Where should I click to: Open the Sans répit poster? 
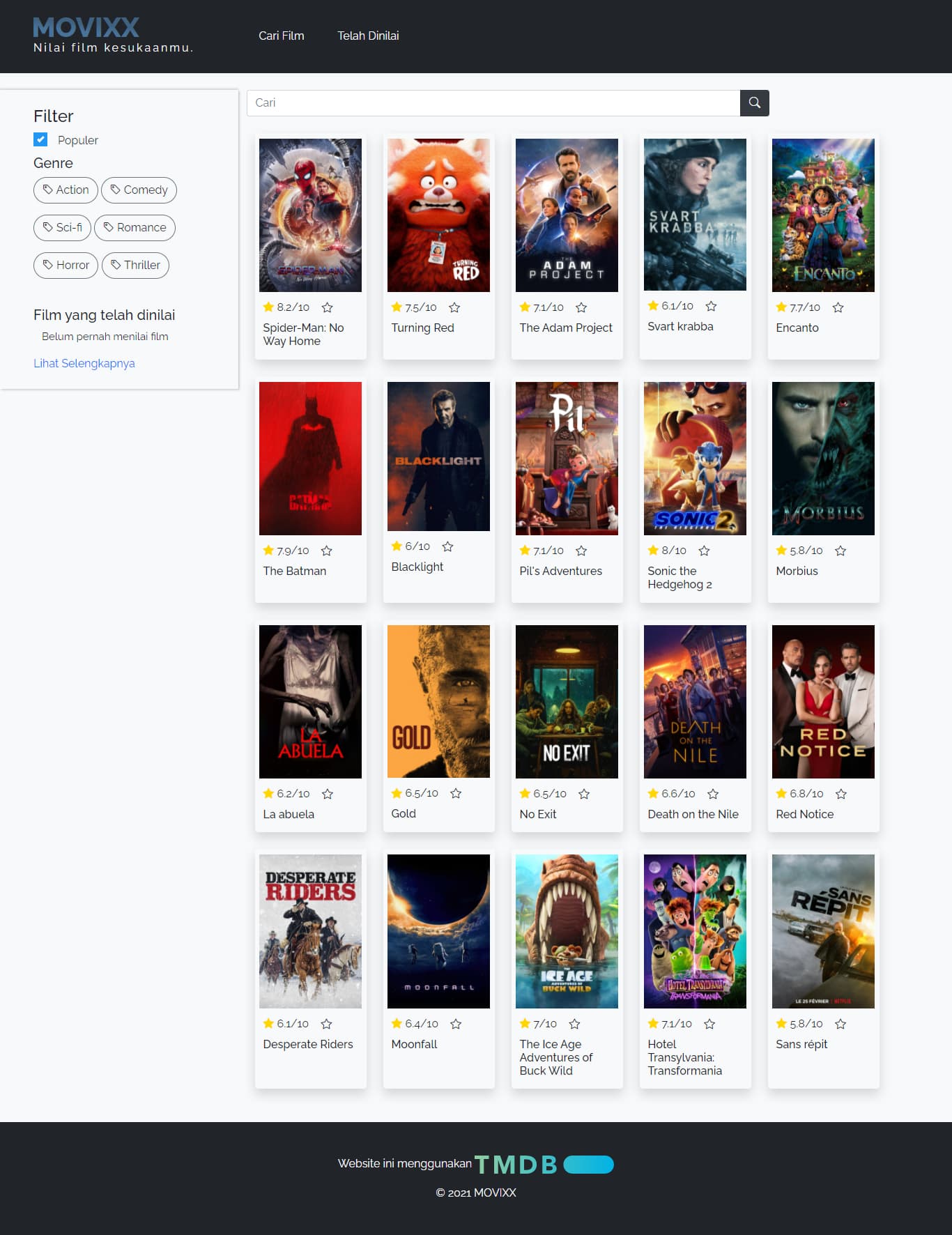click(x=823, y=931)
